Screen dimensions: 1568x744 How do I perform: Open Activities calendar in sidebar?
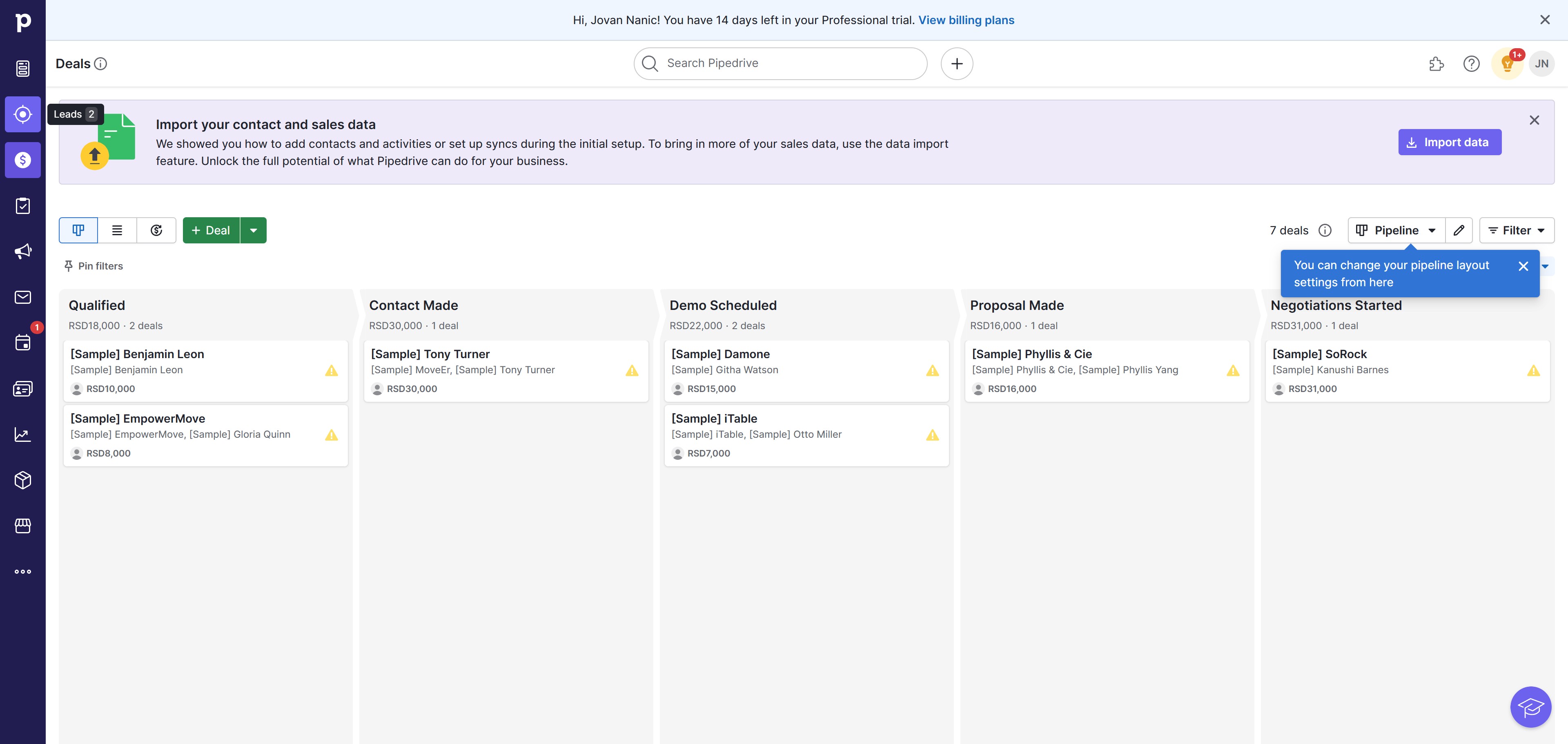[x=22, y=343]
